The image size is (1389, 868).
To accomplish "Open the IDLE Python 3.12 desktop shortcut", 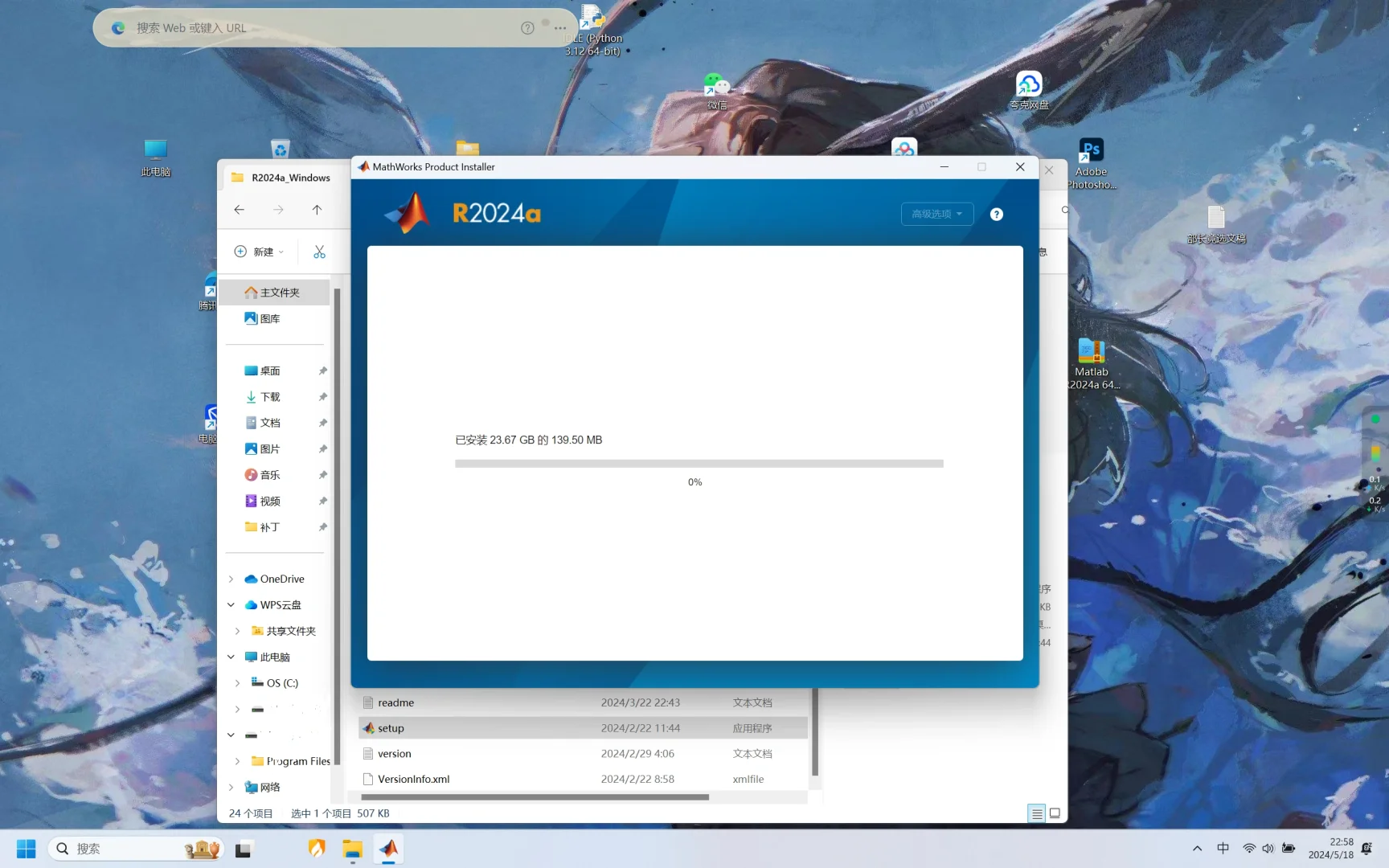I will [x=593, y=31].
